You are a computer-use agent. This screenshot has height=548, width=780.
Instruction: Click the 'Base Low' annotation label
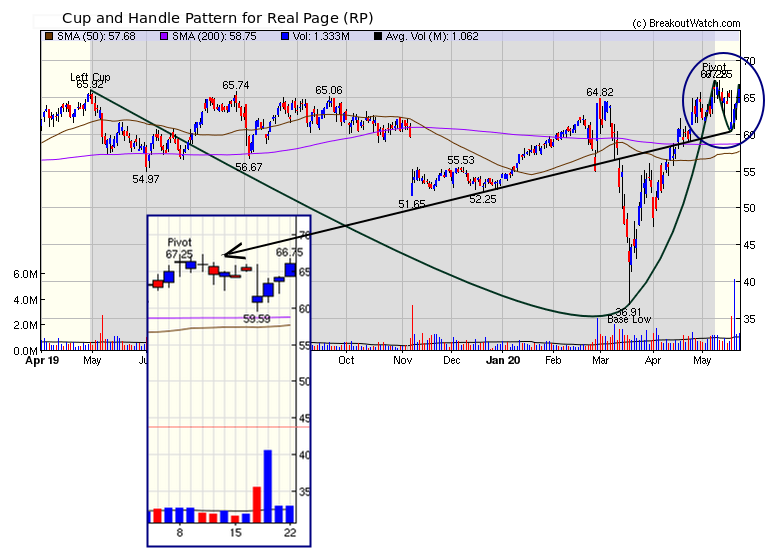[629, 320]
